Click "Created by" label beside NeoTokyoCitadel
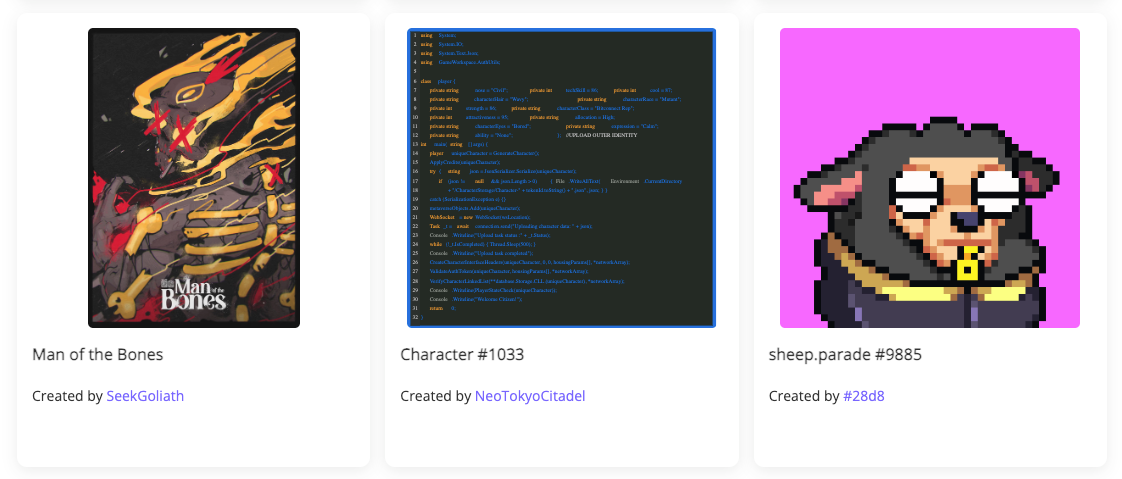Screen dimensions: 1122x479 436,396
